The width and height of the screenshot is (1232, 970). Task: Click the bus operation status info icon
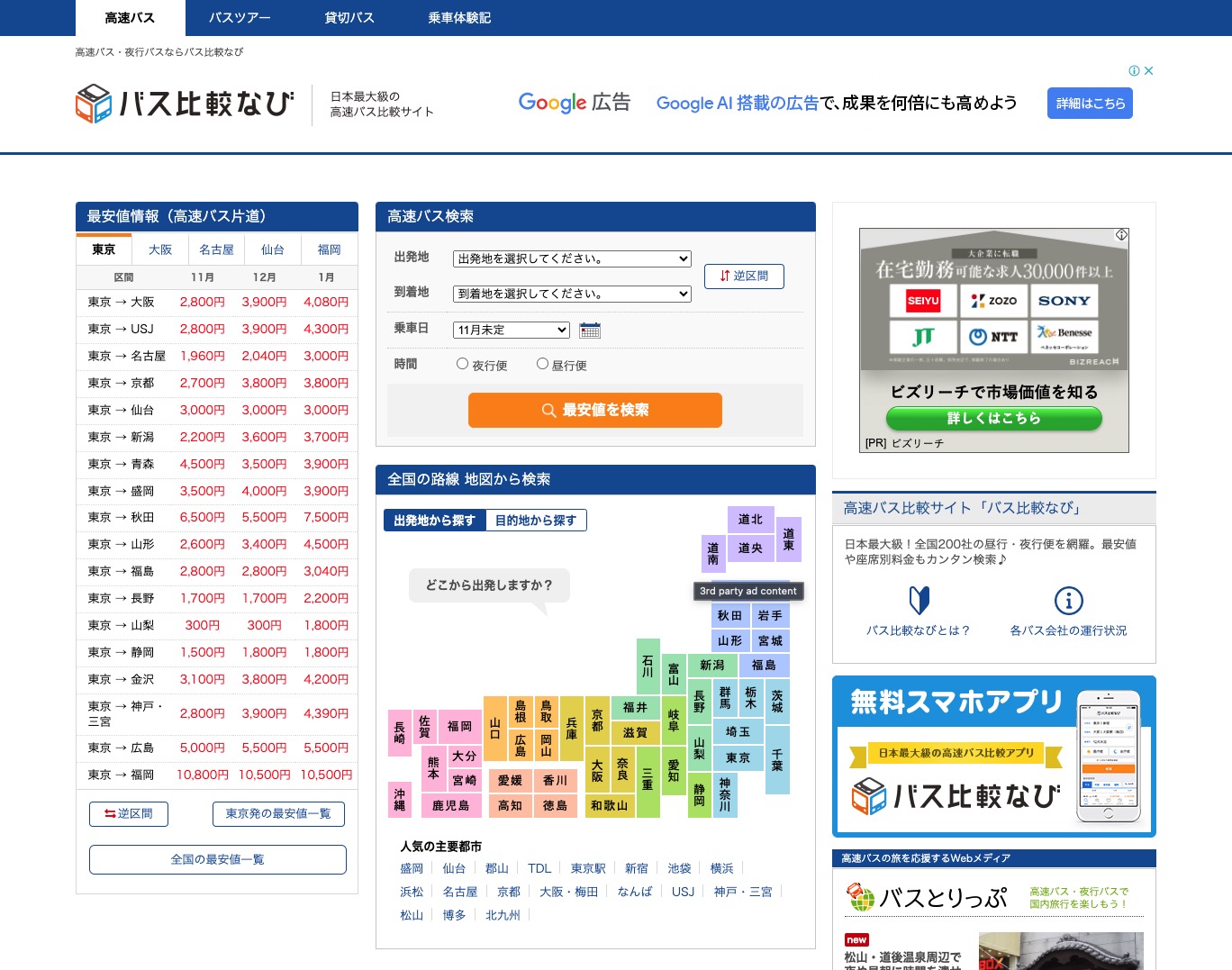pyautogui.click(x=1068, y=600)
